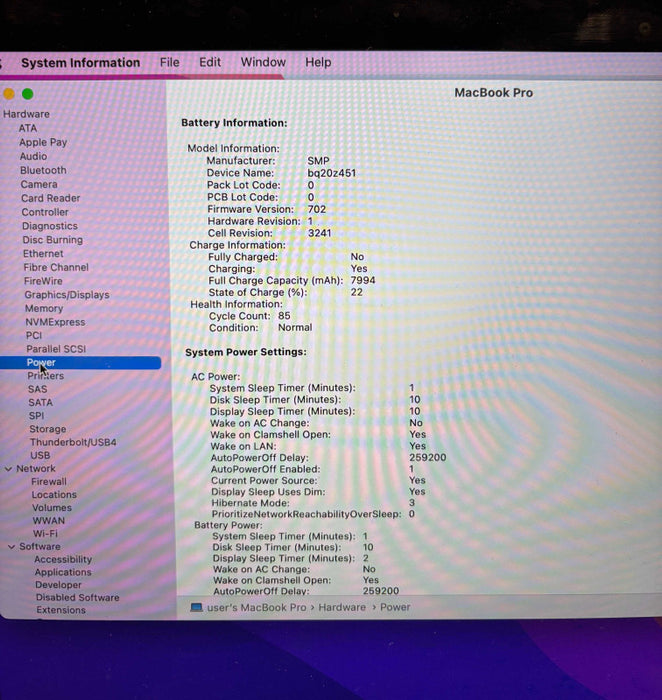Open the Edit menu

(210, 62)
